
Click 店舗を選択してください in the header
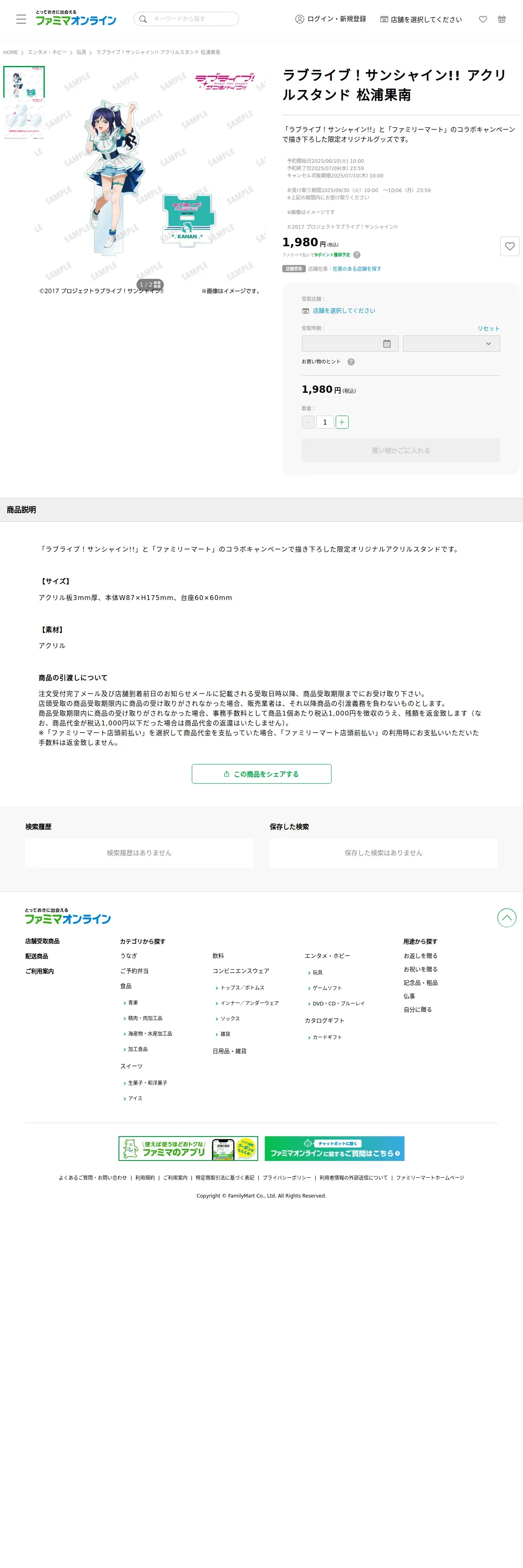point(421,20)
